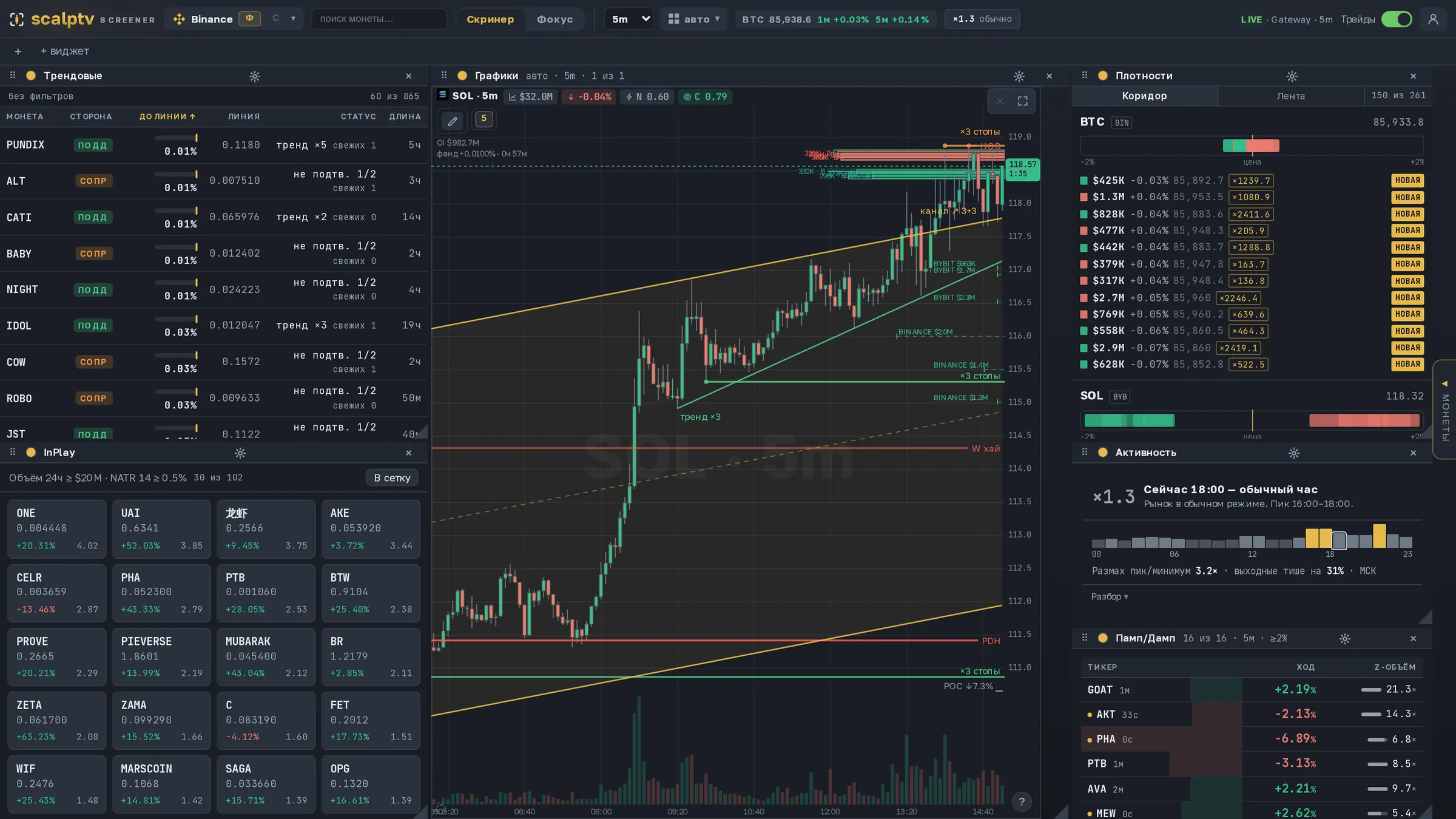Click the Ф futures badge next to Binance
The width and height of the screenshot is (1456, 819).
pyautogui.click(x=249, y=19)
